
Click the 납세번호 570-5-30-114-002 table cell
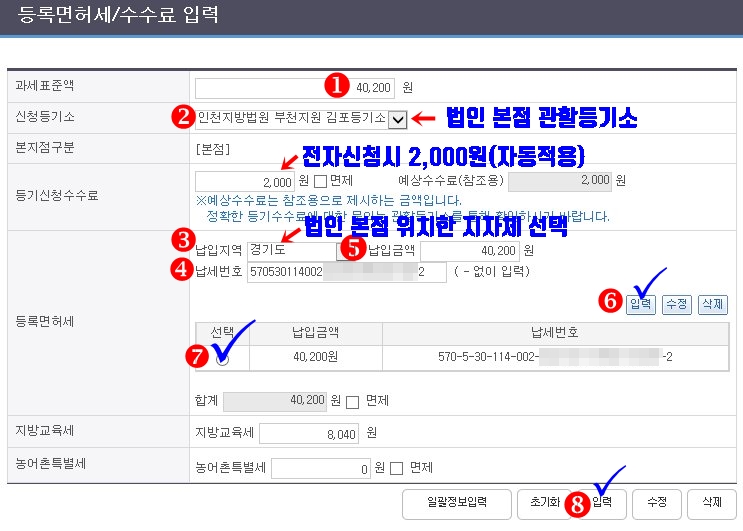point(555,357)
